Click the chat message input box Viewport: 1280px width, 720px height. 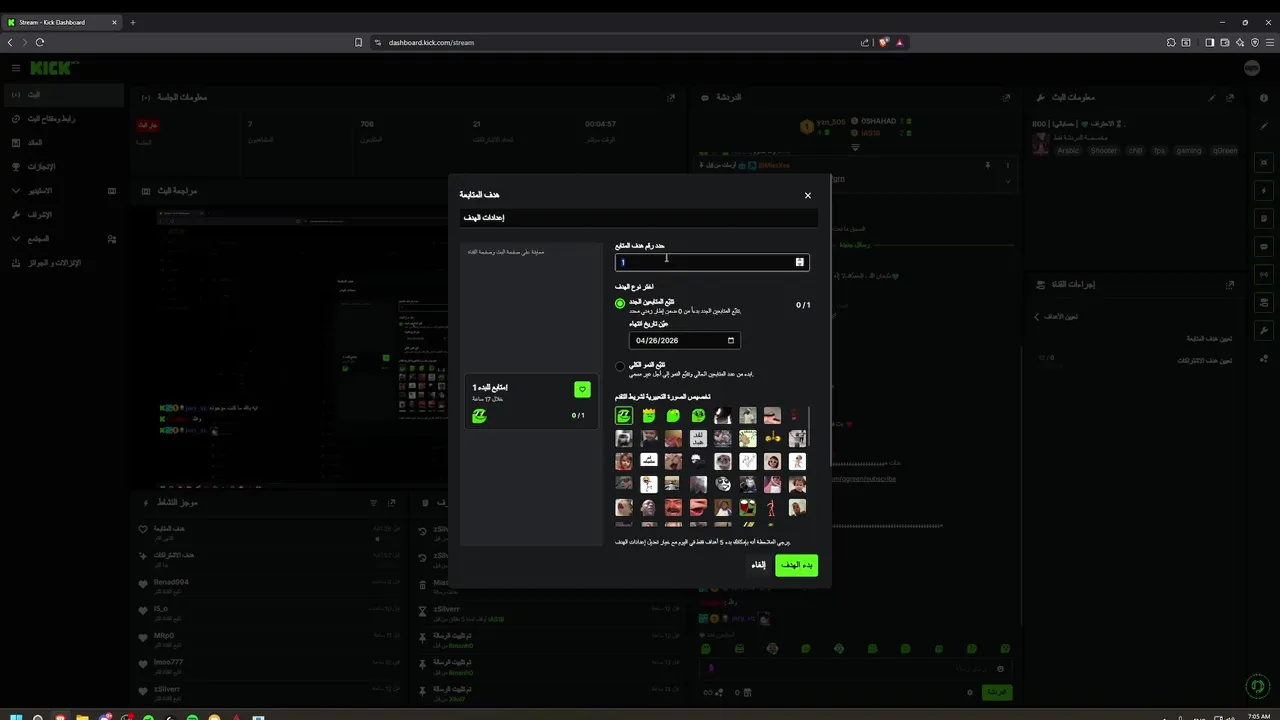[x=855, y=668]
